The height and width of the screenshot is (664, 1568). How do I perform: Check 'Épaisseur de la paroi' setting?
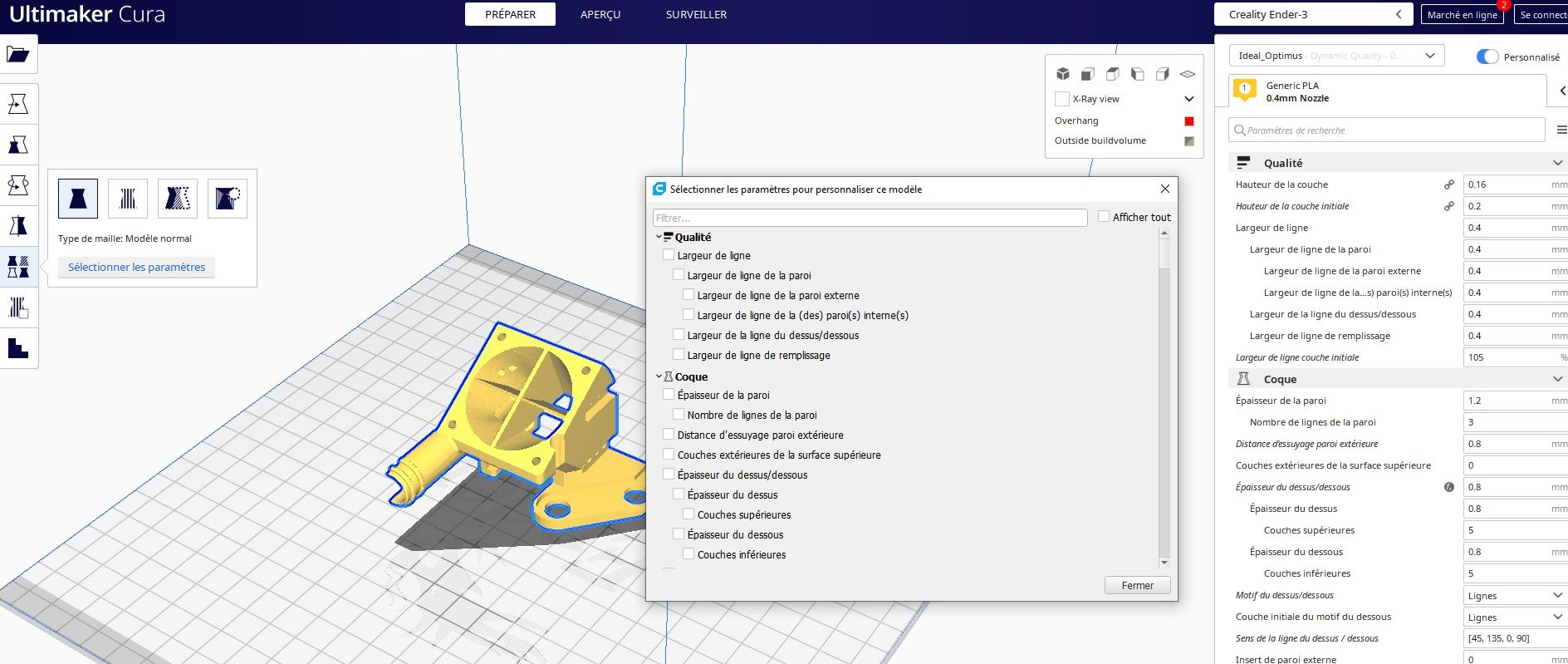tap(669, 395)
